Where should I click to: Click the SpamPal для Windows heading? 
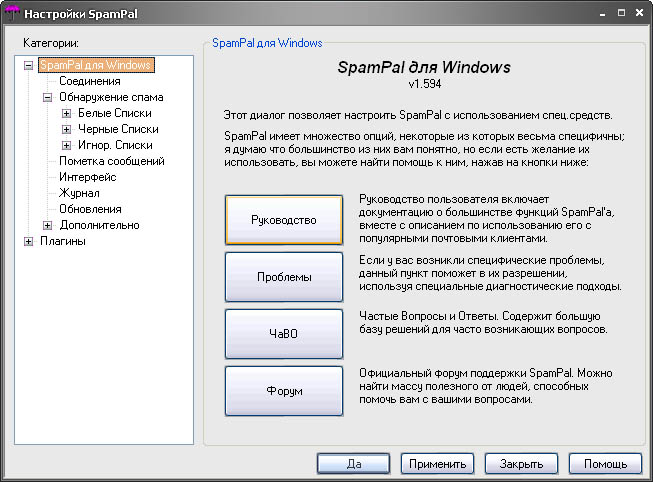pyautogui.click(x=424, y=67)
